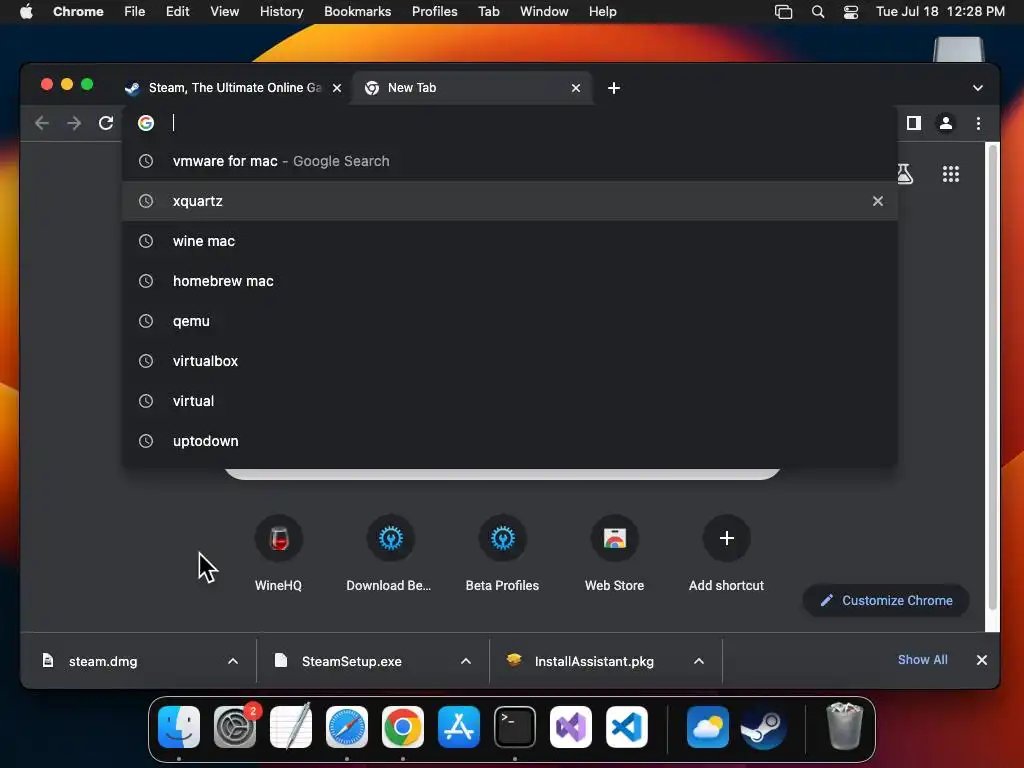Open the WineHQ shortcut

coord(278,552)
